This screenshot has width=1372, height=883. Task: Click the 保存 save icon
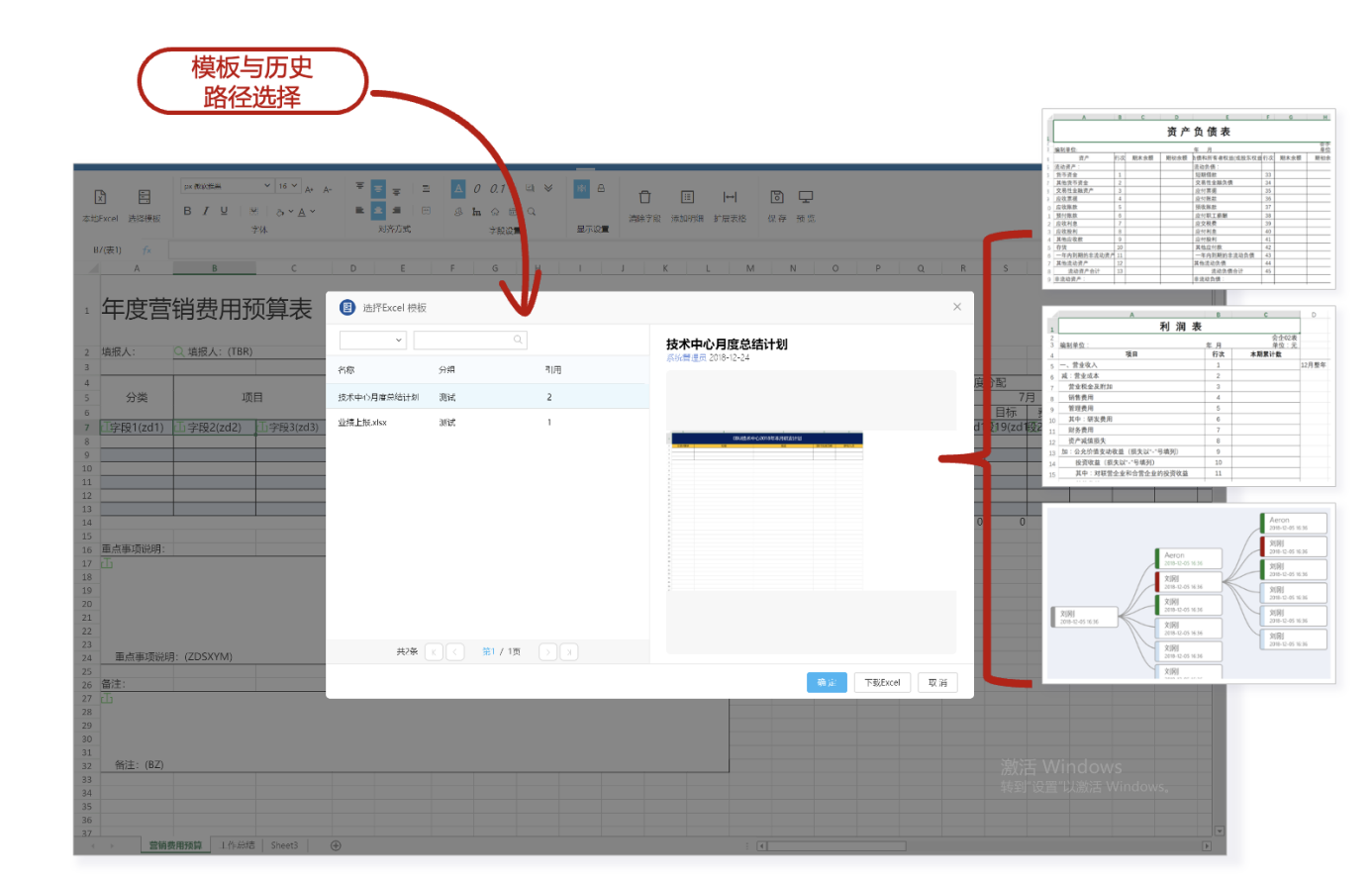777,198
